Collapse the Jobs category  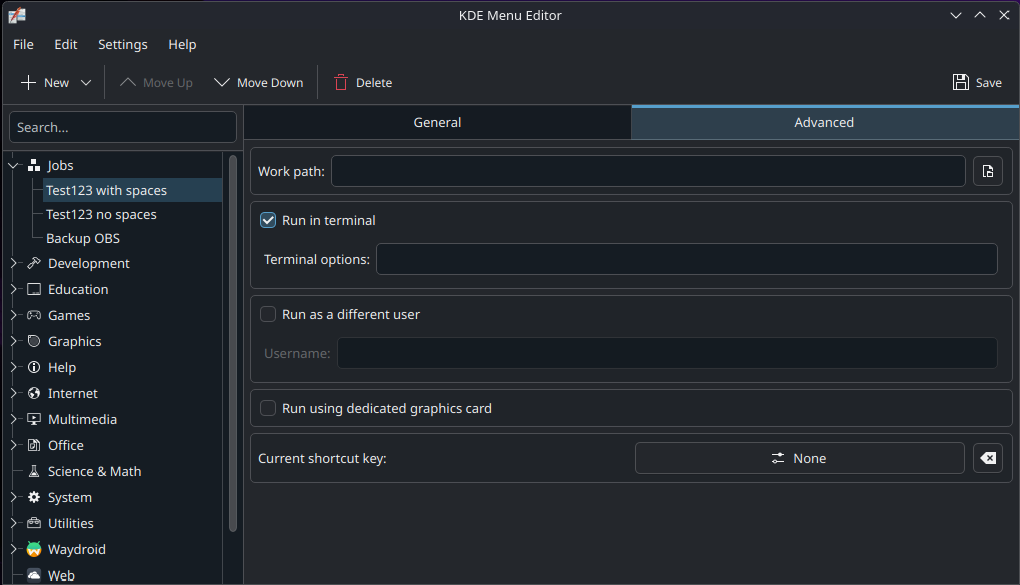pos(13,165)
